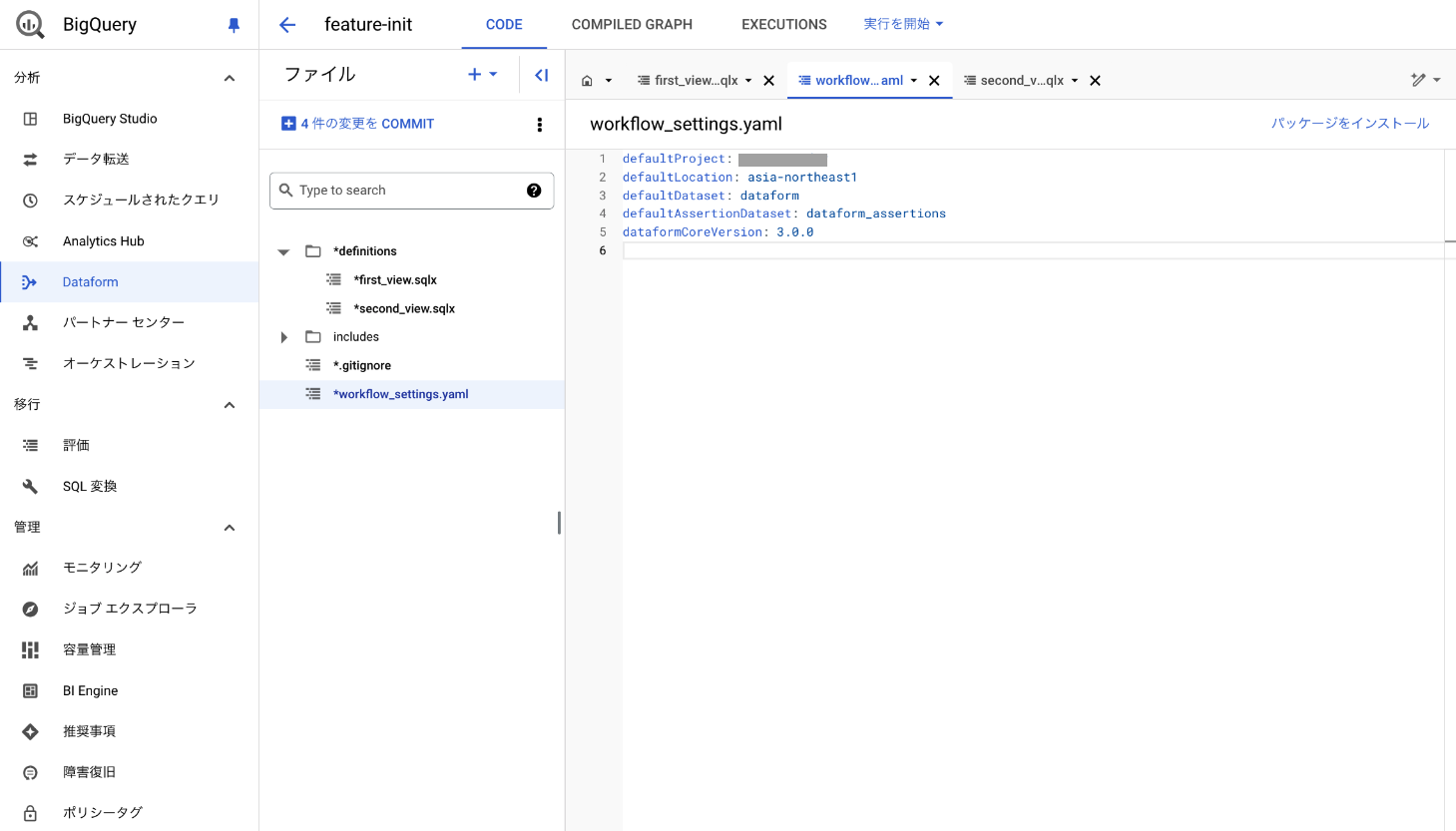Click the Dataform sidebar icon
The width and height of the screenshot is (1456, 831).
30,282
